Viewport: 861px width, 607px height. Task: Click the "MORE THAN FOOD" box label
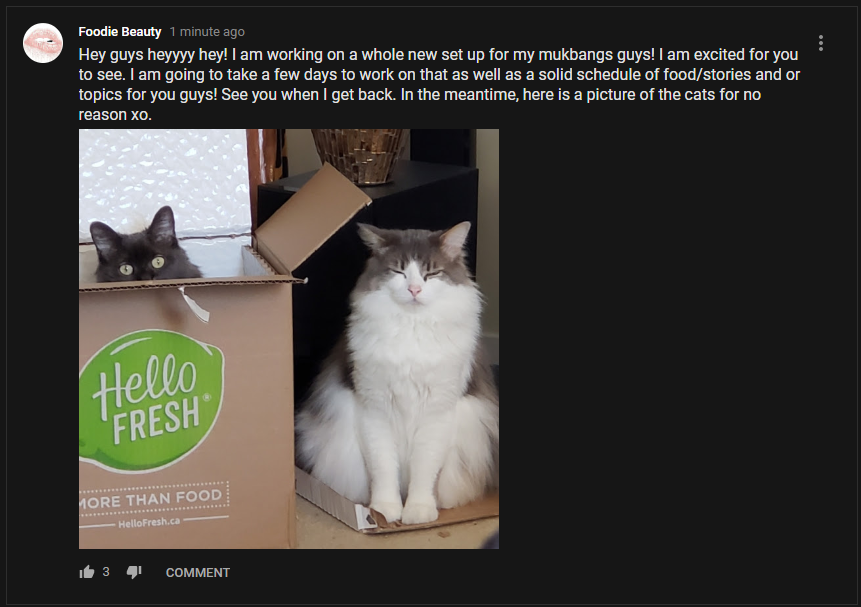pyautogui.click(x=153, y=499)
